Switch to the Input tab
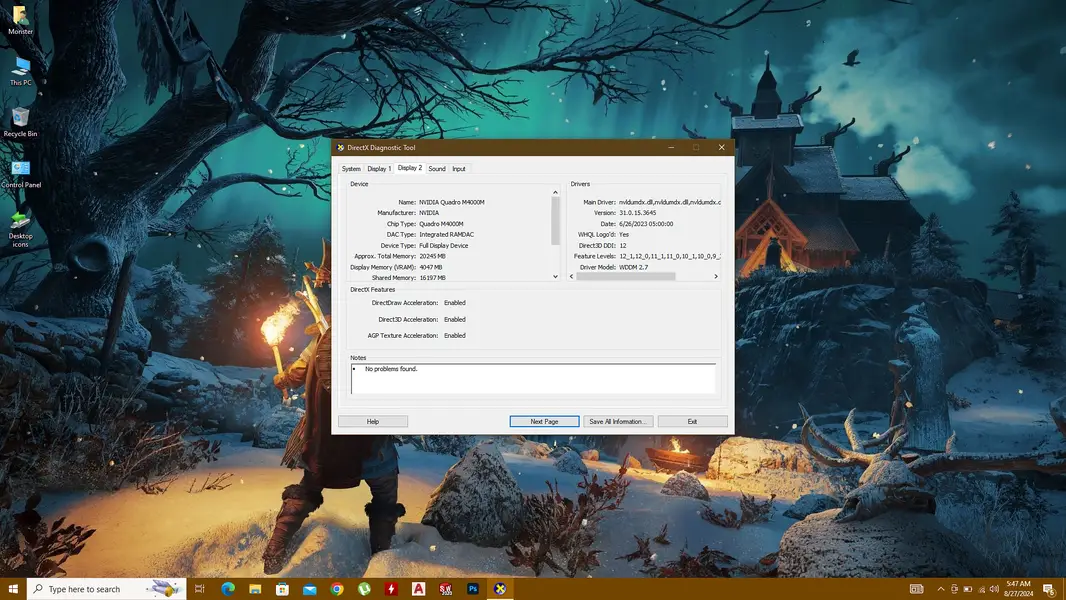 tap(459, 169)
